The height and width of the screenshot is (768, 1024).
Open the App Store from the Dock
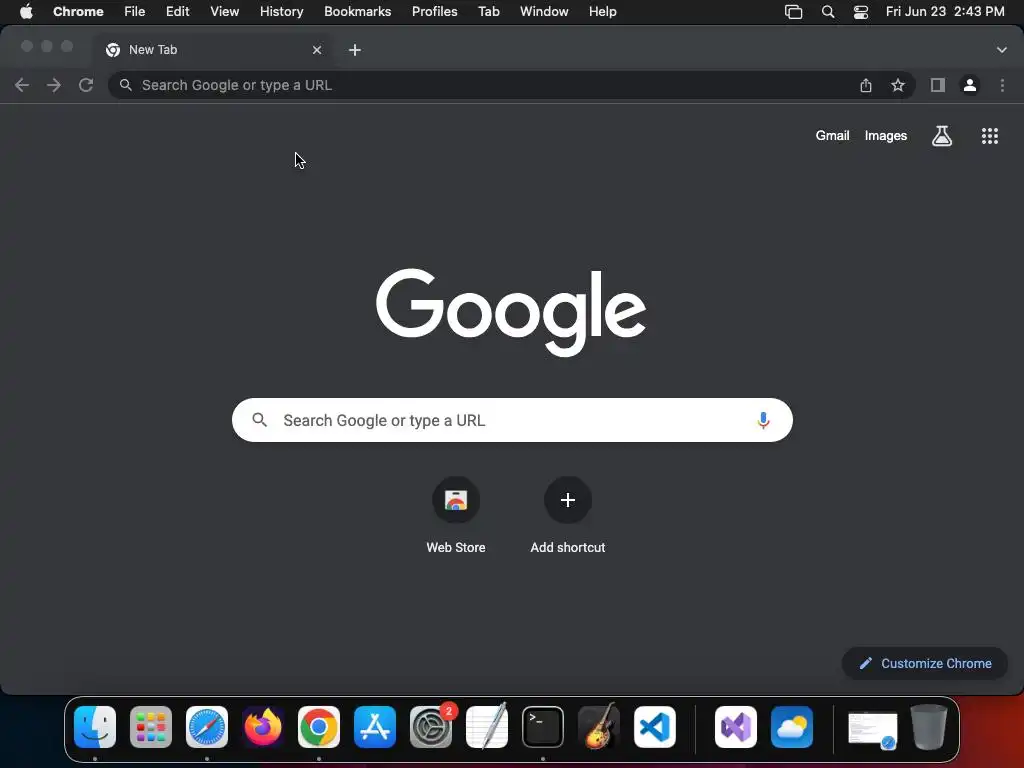pos(375,727)
